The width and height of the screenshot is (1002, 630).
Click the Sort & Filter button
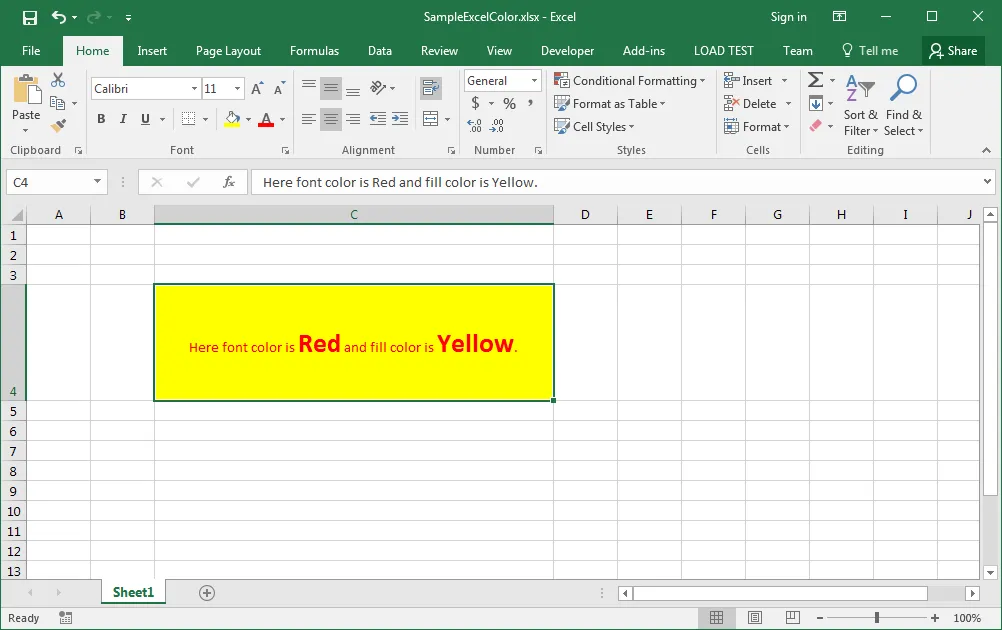point(860,105)
